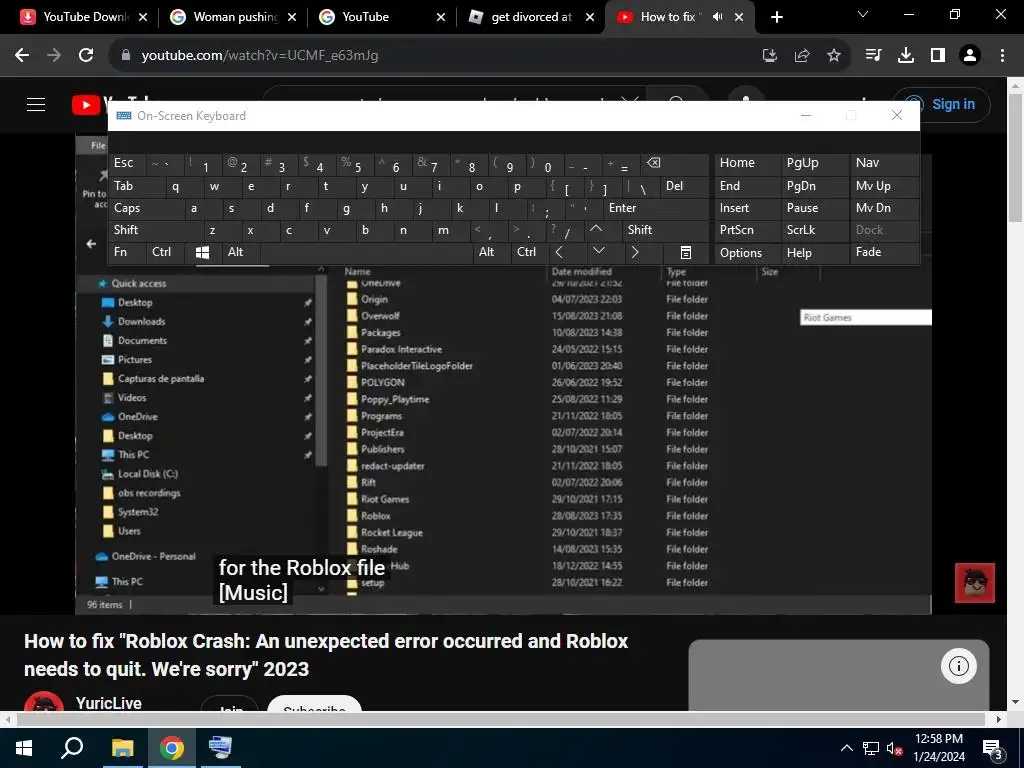Click the on-screen space bar
1024x768 pixels.
tap(366, 252)
